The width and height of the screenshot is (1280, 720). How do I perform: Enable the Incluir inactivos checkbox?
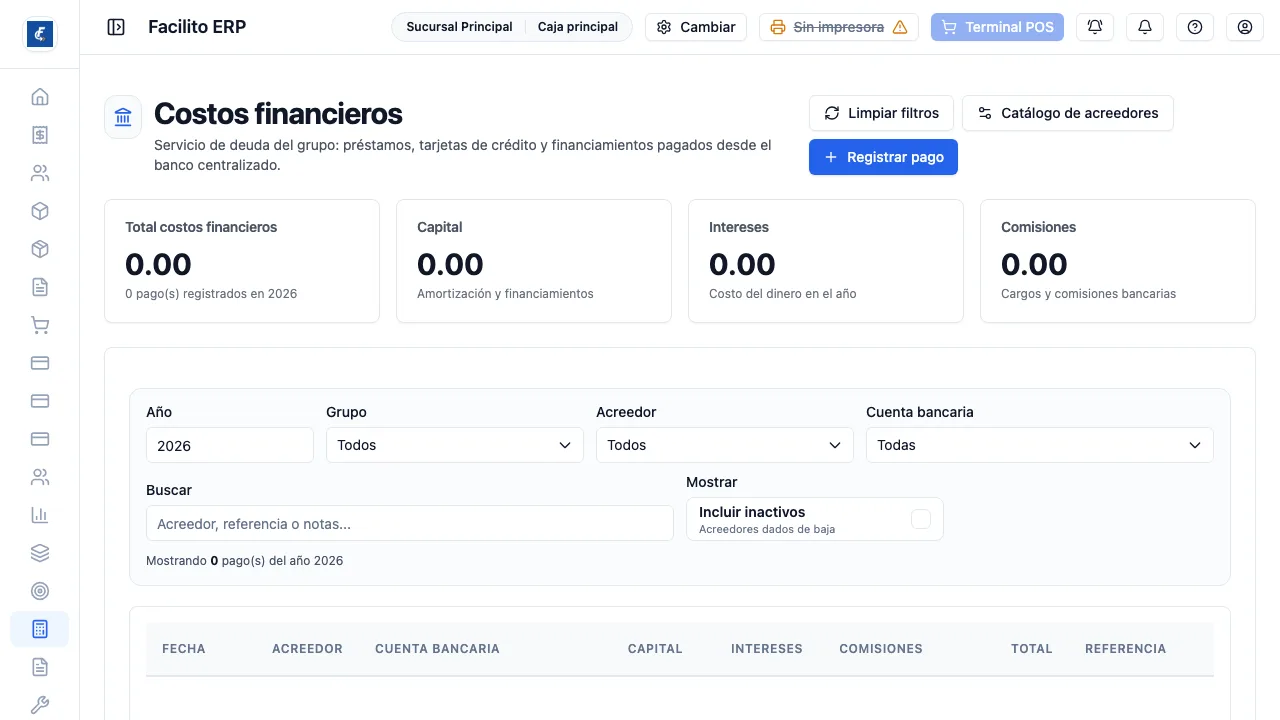(921, 519)
